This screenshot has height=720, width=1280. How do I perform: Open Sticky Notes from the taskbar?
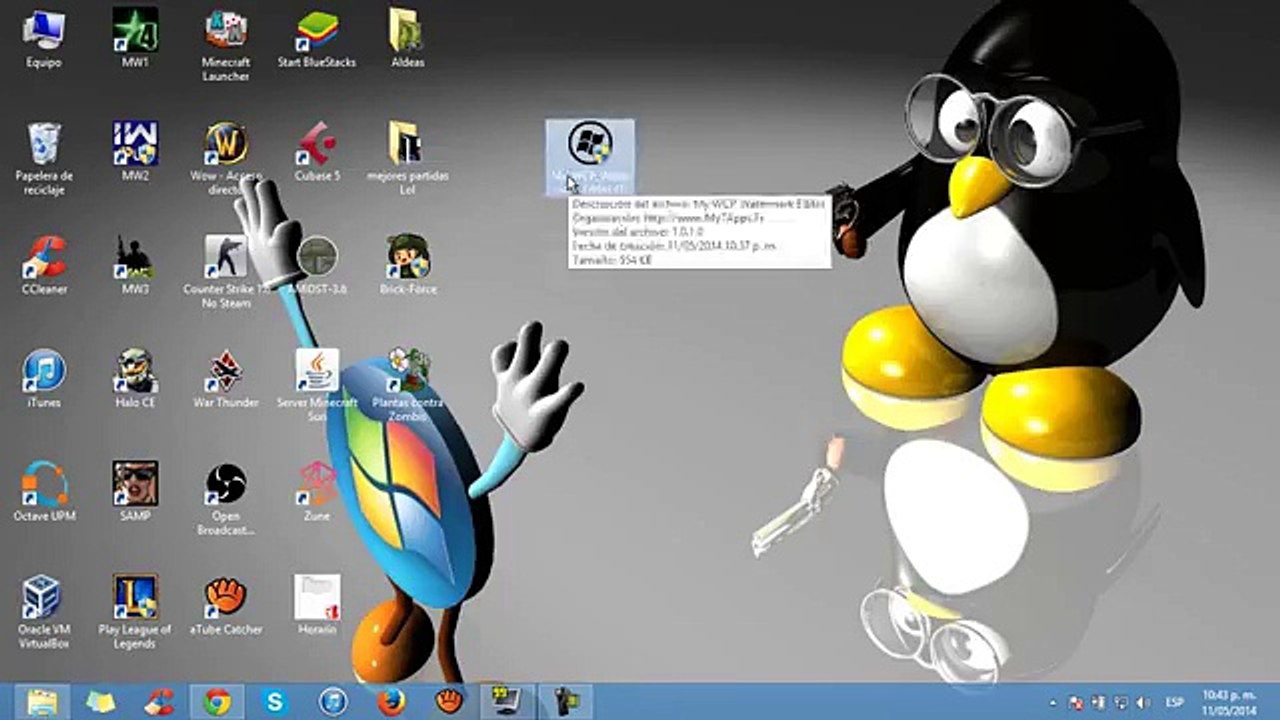(100, 702)
